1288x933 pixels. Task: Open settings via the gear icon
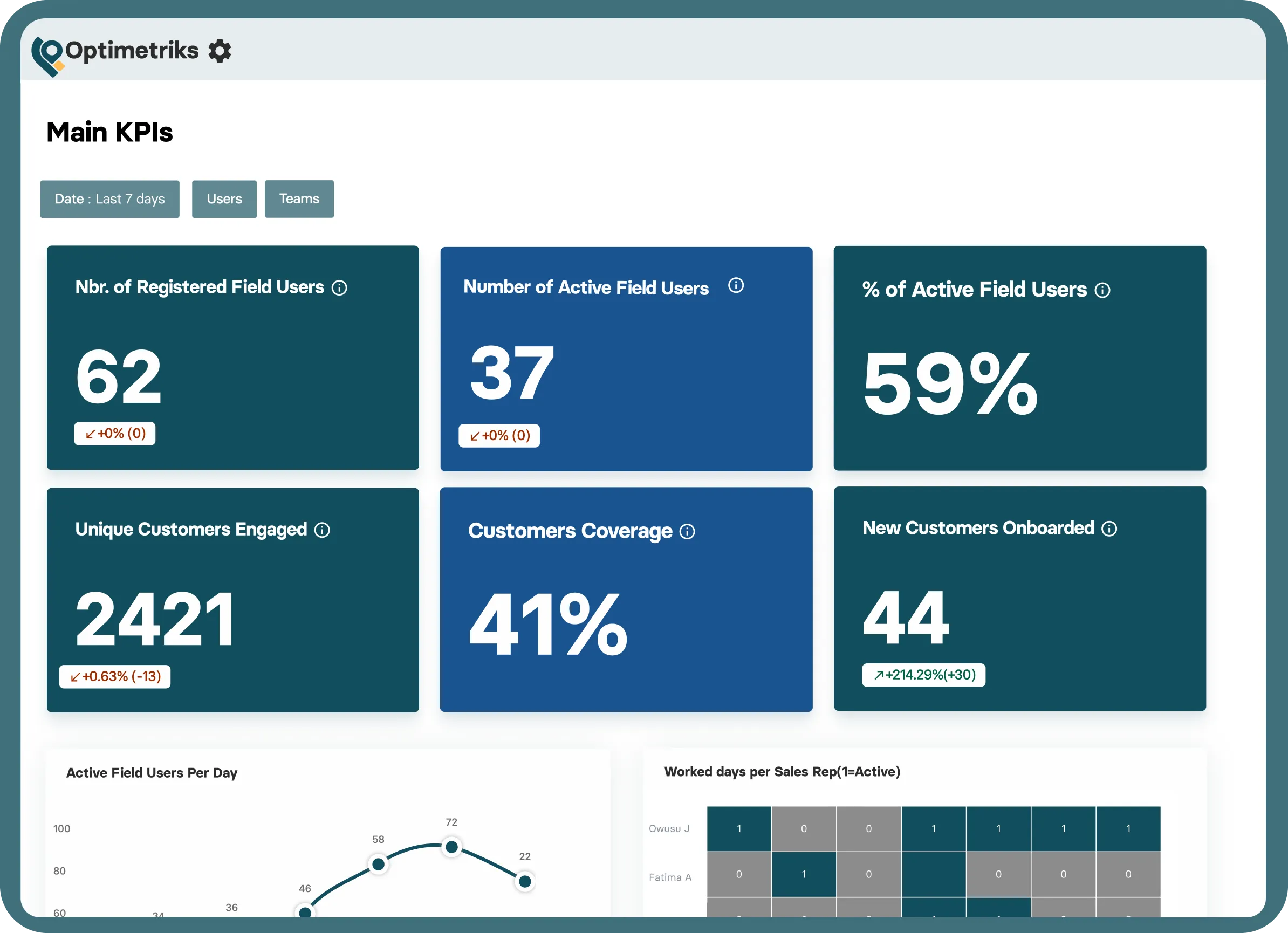point(220,51)
